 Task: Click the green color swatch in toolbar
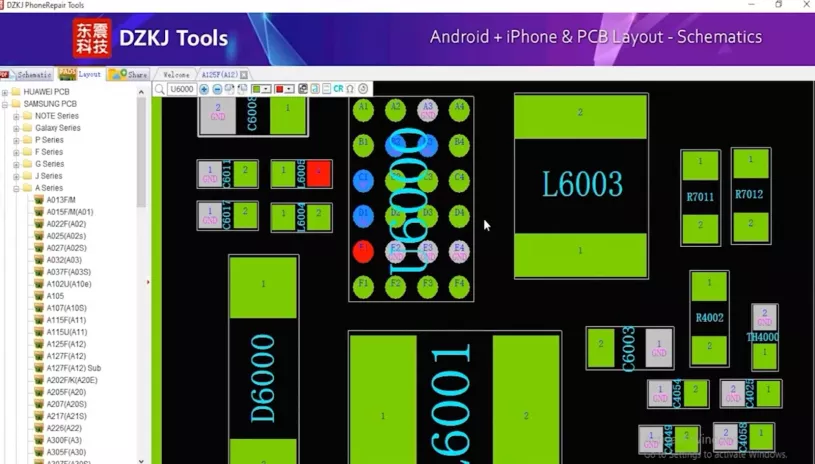[256, 89]
